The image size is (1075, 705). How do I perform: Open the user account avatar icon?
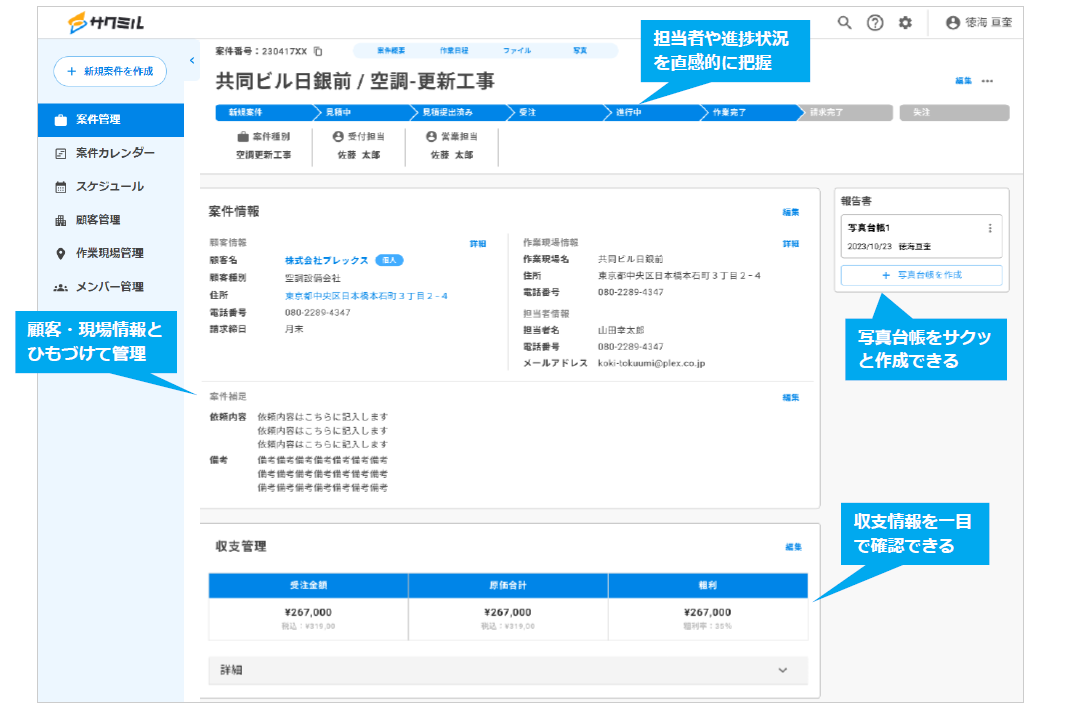[x=952, y=23]
